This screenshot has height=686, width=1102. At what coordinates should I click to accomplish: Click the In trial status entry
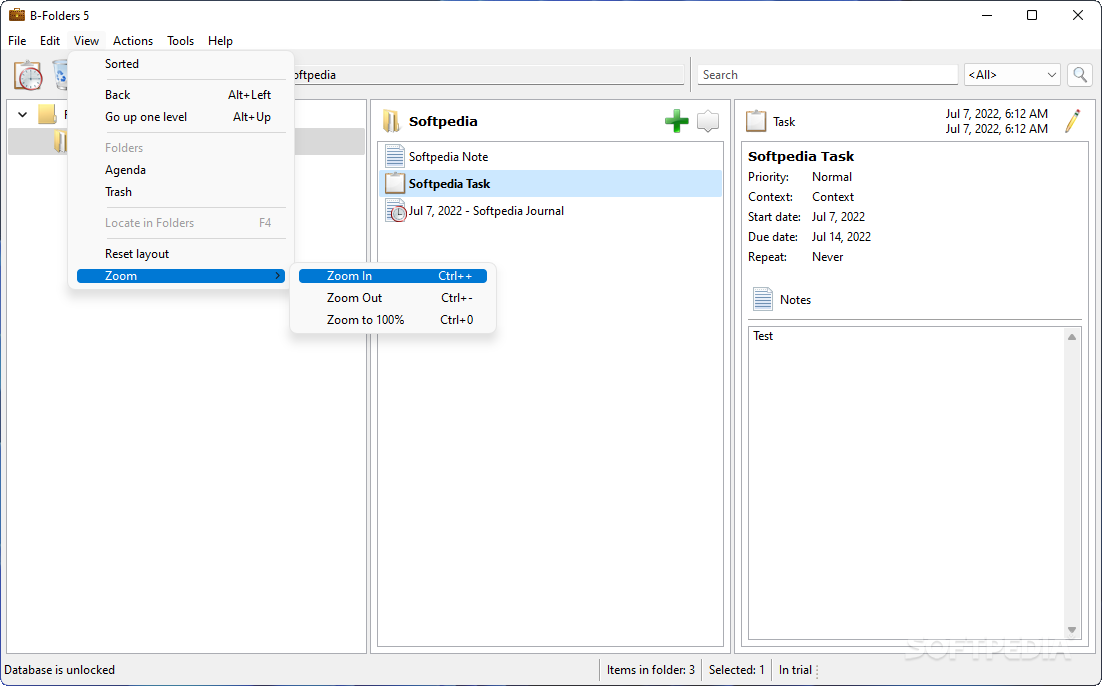pyautogui.click(x=795, y=670)
